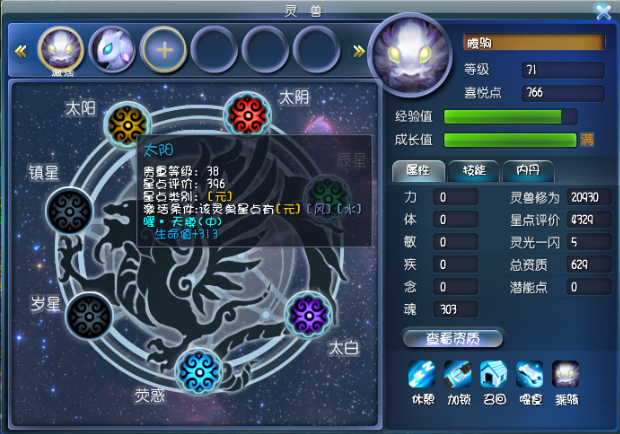Show next spirit beasts with right arrows

tap(359, 51)
